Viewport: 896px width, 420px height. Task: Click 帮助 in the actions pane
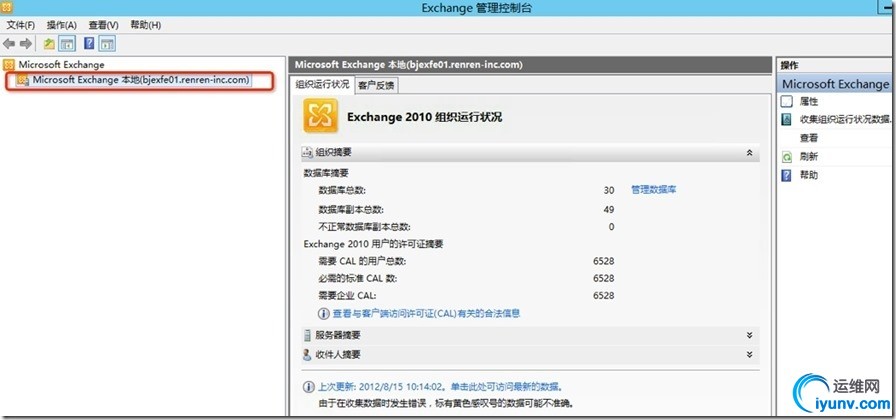pyautogui.click(x=809, y=175)
